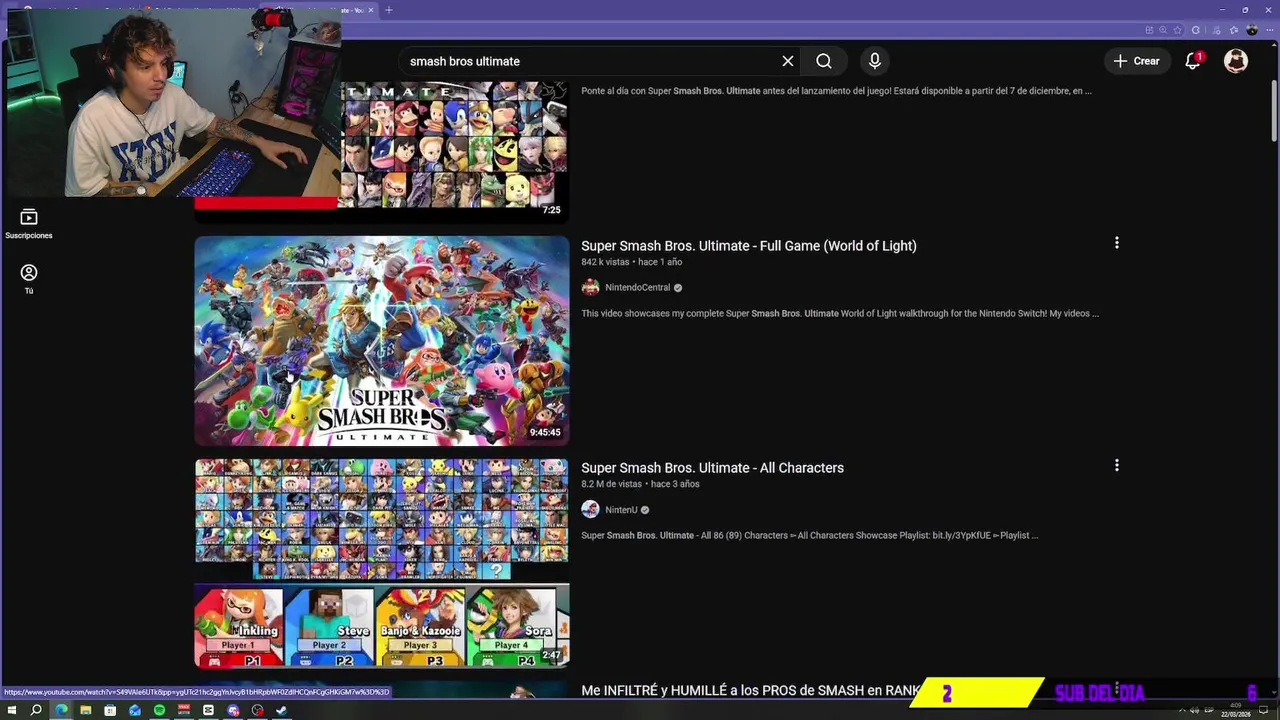Click the NintenU channel avatar
Screen dimensions: 1280x720
[x=590, y=510]
